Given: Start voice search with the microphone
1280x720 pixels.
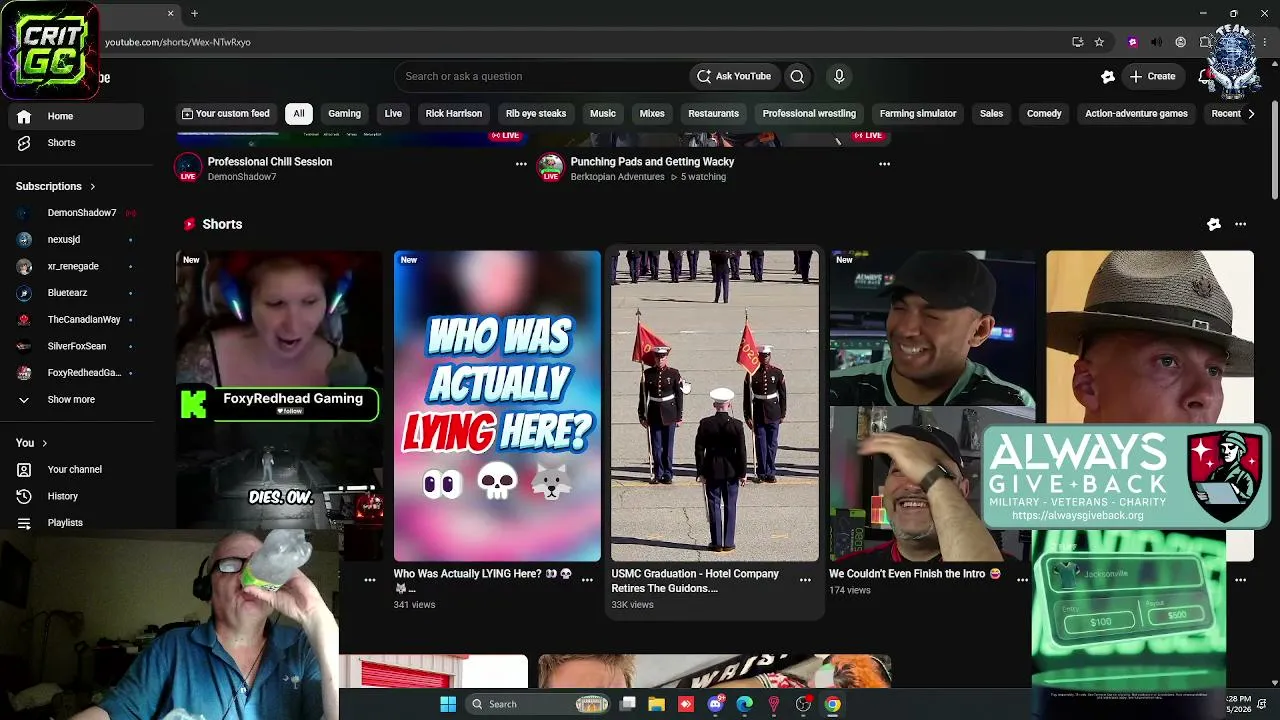Looking at the screenshot, I should pos(839,76).
